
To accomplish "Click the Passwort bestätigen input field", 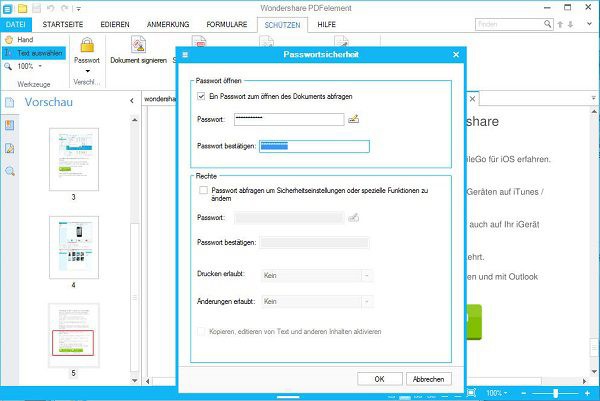I will coord(314,146).
